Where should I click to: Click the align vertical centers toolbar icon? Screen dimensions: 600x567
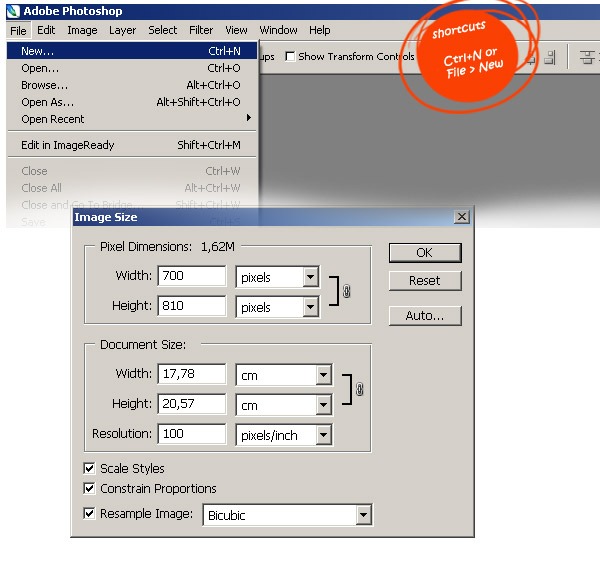tap(587, 57)
